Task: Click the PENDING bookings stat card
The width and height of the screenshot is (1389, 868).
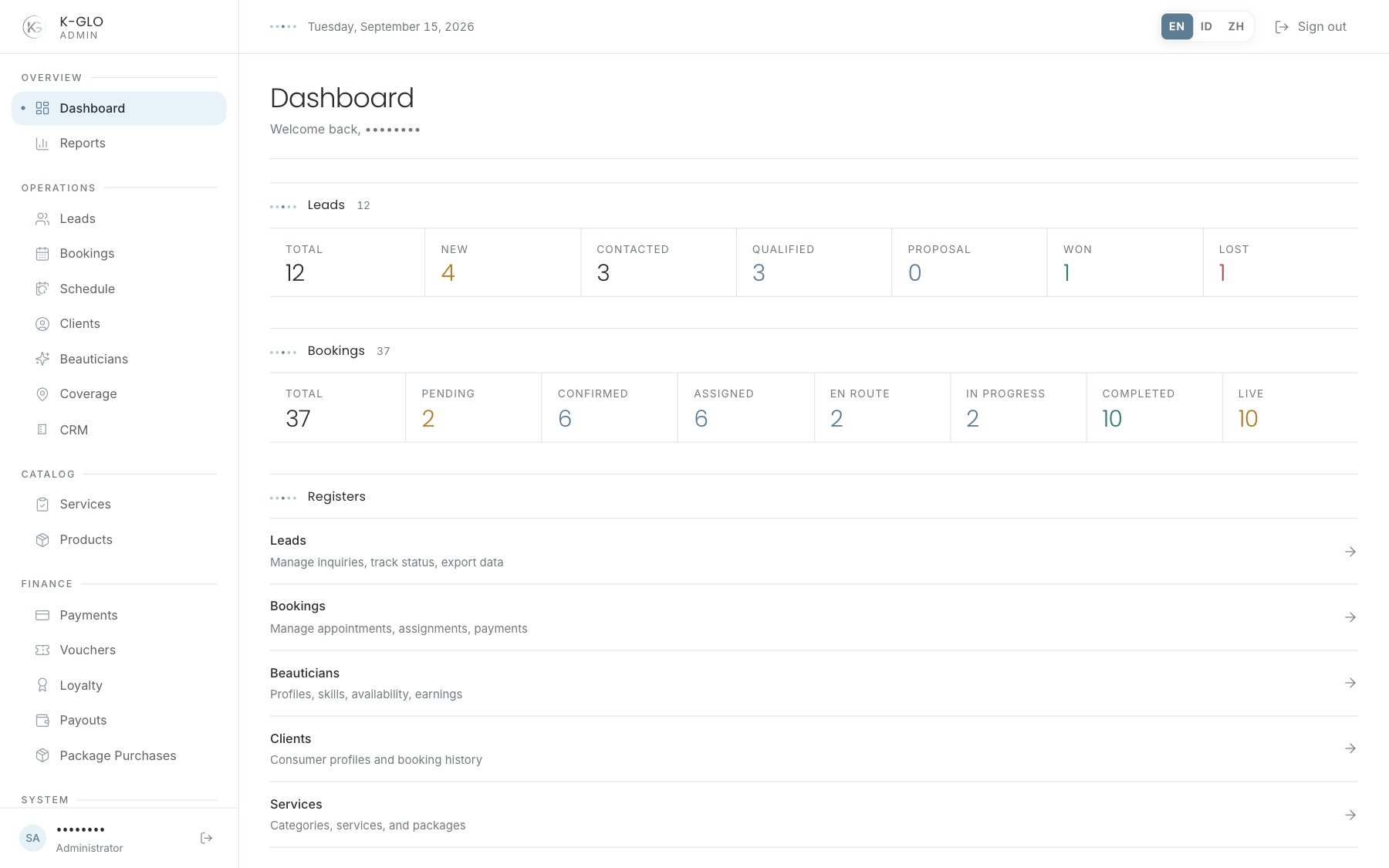Action: (x=474, y=407)
